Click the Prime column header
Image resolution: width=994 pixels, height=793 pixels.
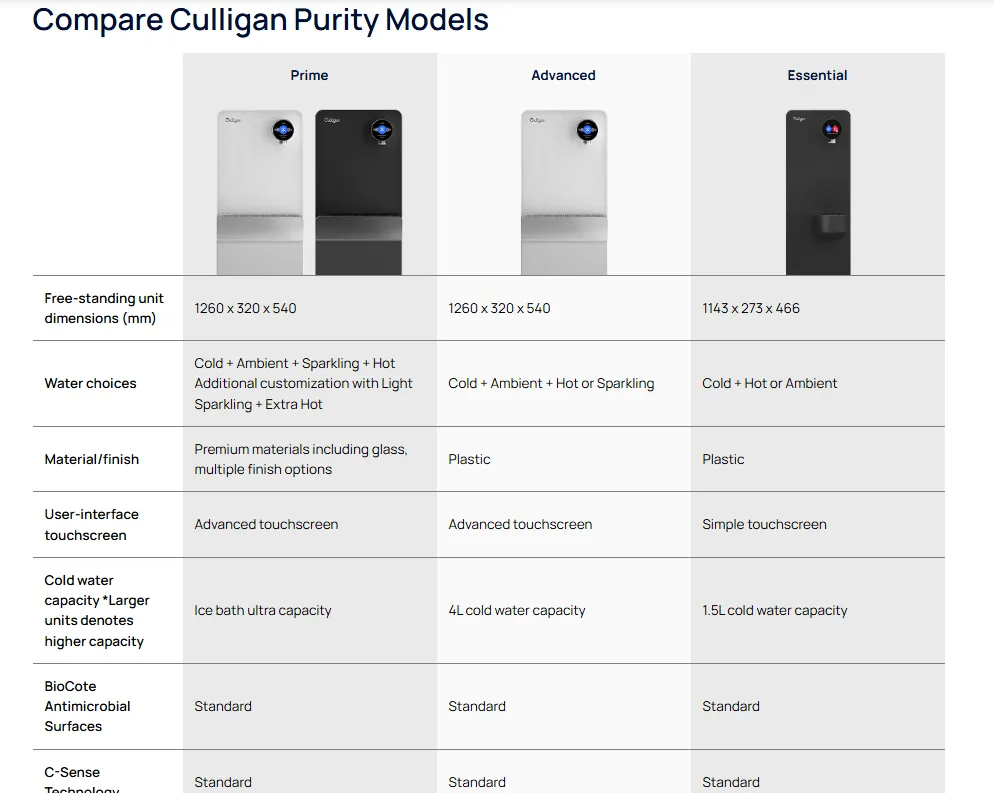point(309,75)
